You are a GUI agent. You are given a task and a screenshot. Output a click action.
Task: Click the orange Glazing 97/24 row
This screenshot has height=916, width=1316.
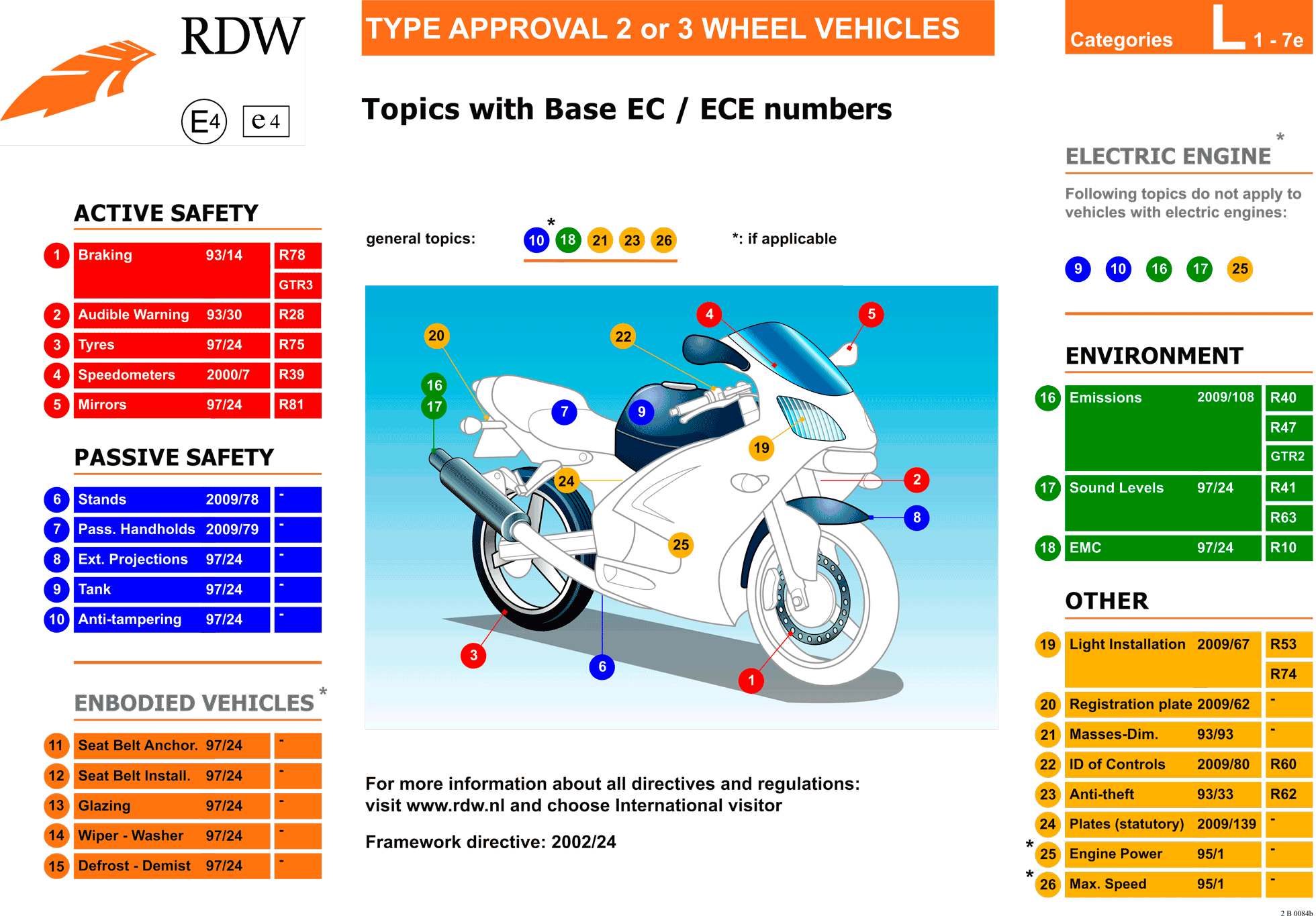pos(171,805)
